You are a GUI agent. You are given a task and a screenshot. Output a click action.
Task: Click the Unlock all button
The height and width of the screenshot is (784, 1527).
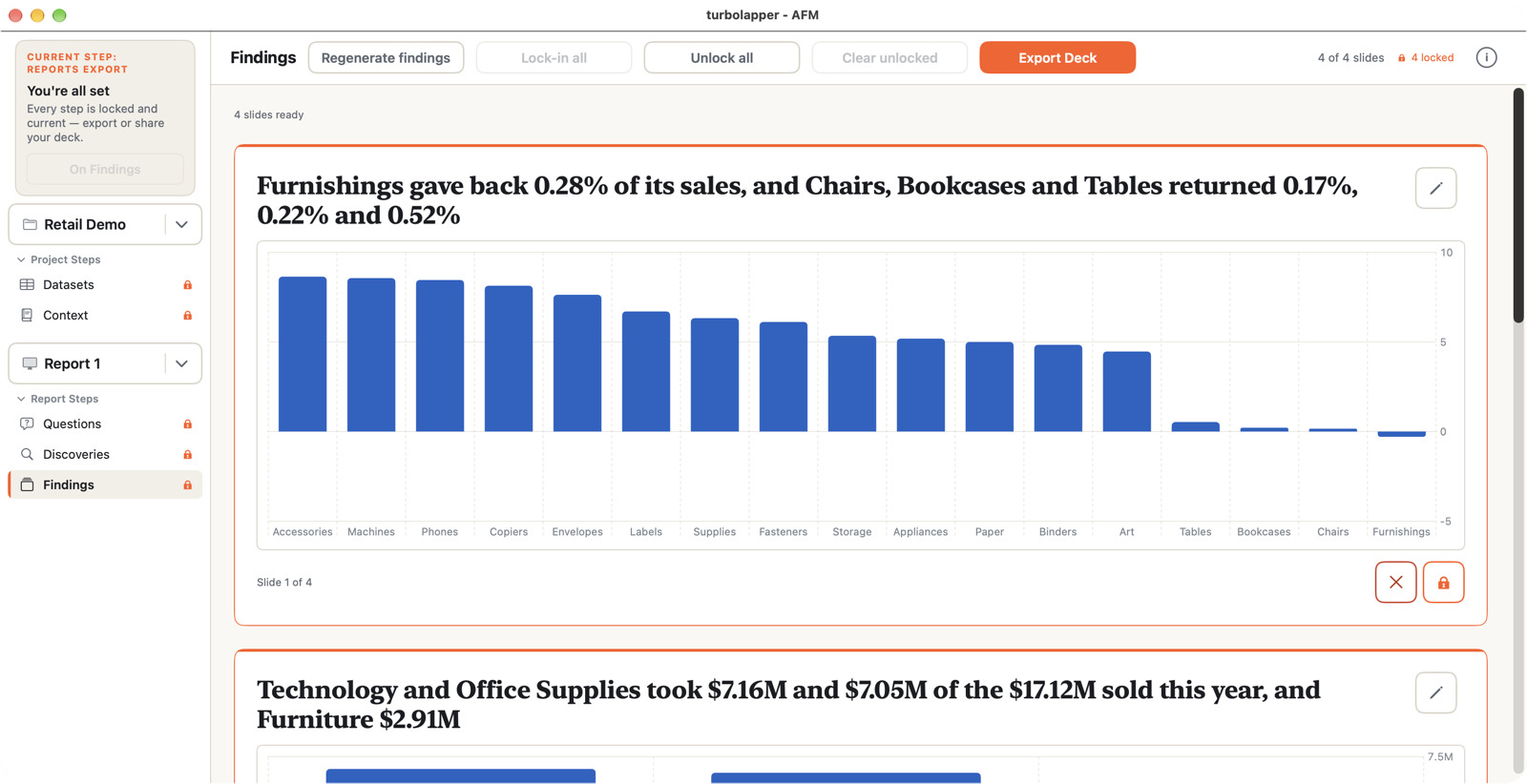point(722,57)
